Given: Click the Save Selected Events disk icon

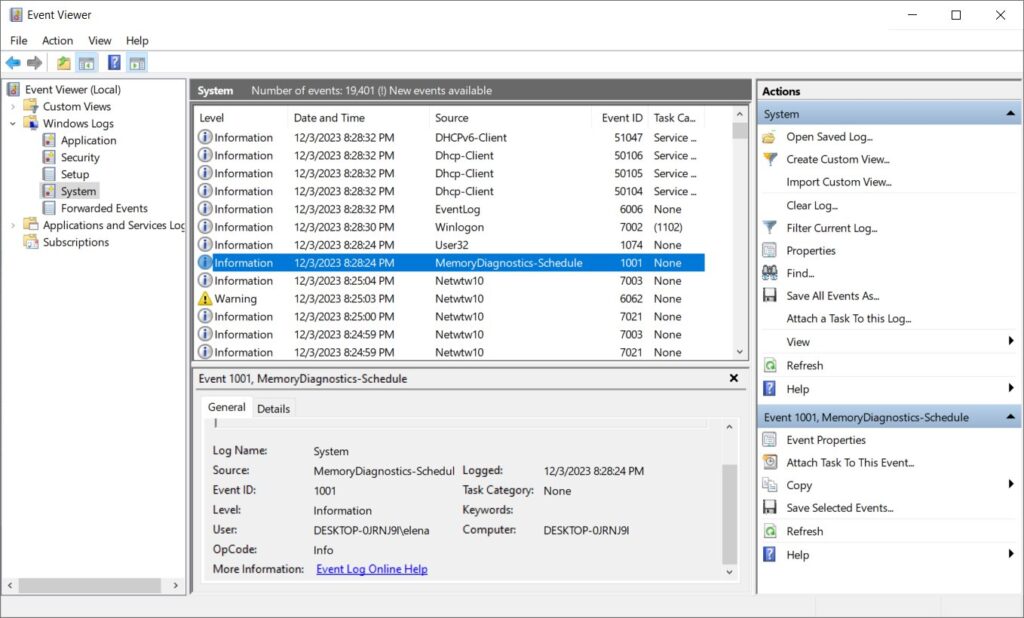Looking at the screenshot, I should click(x=770, y=508).
